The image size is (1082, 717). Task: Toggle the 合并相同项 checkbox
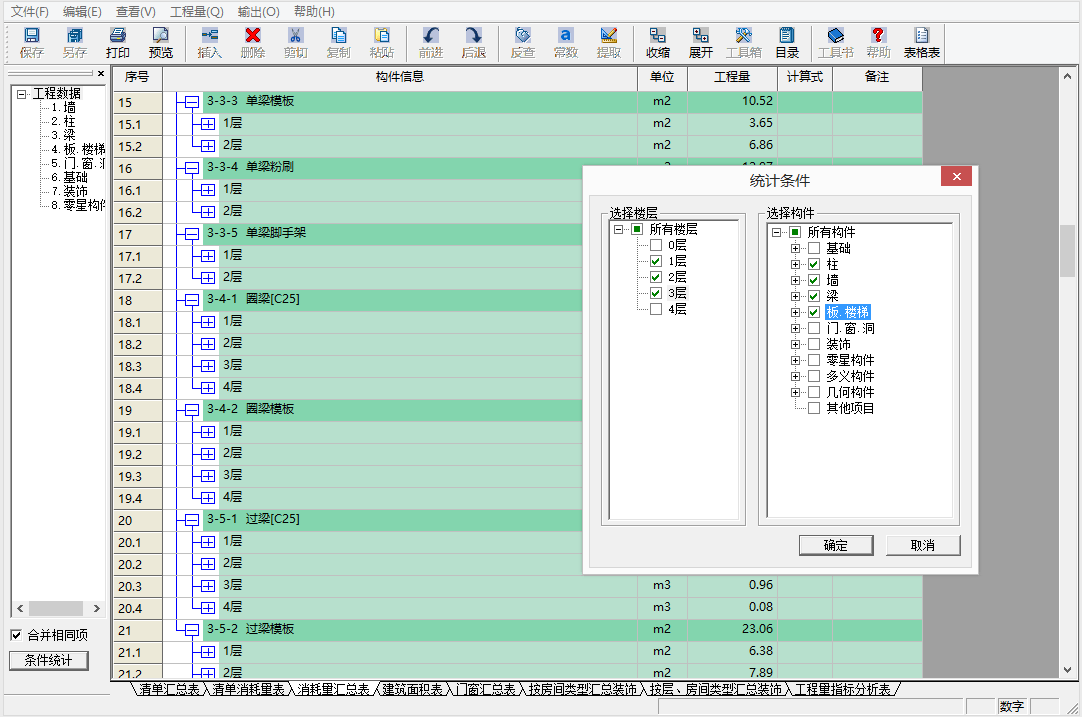tap(16, 632)
